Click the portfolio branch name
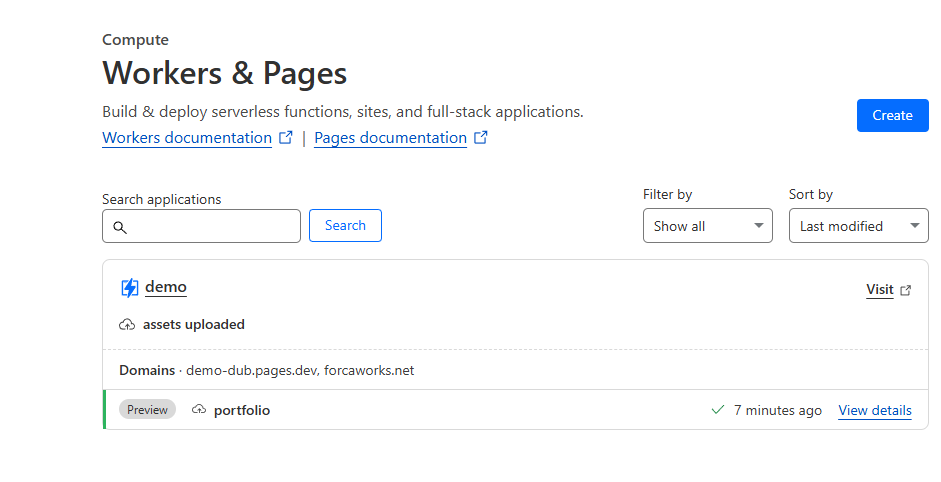Screen dimensions: 941x482 click(242, 410)
